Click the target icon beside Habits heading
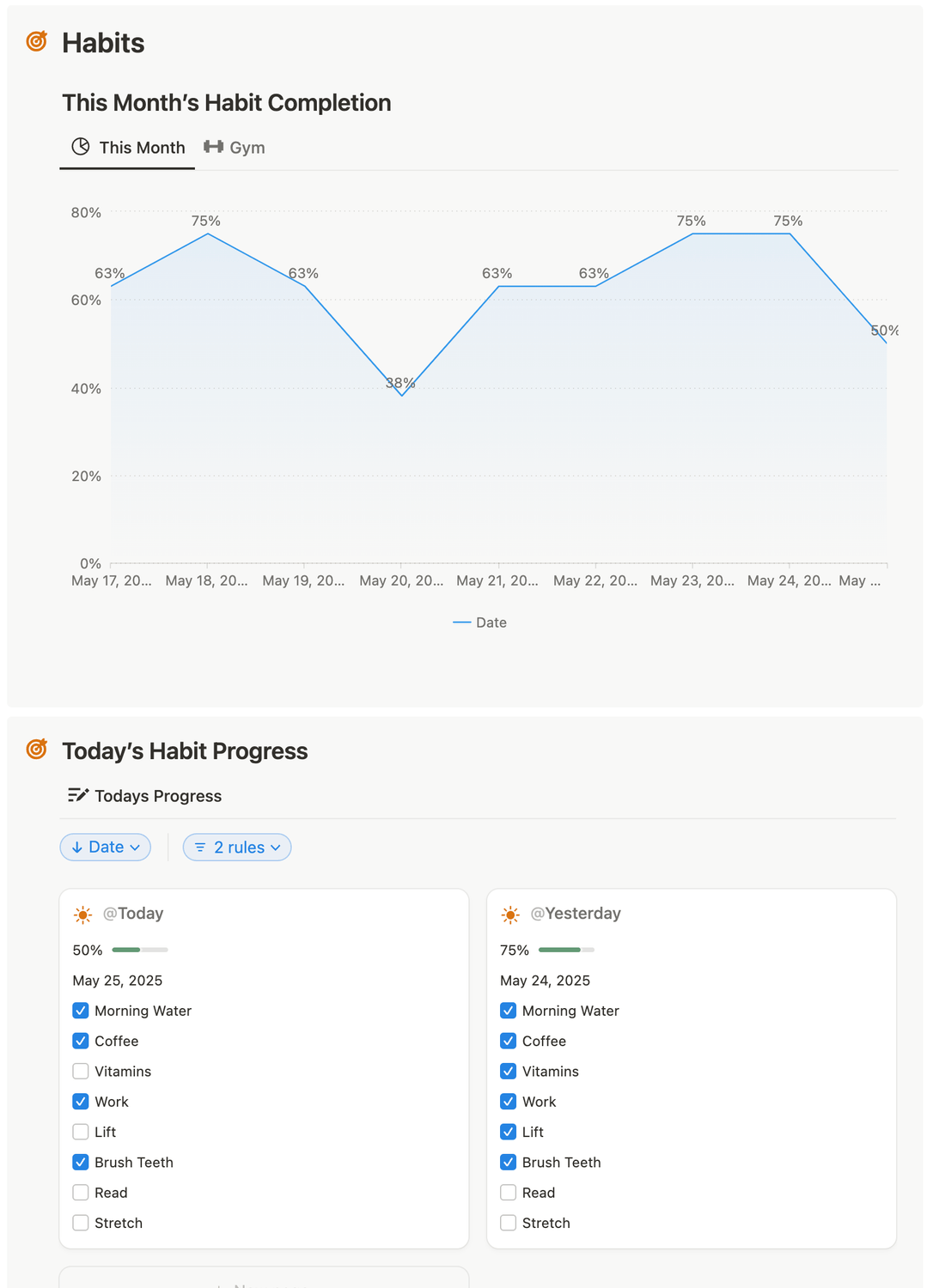Screen dimensions: 933x1288 click(x=37, y=40)
